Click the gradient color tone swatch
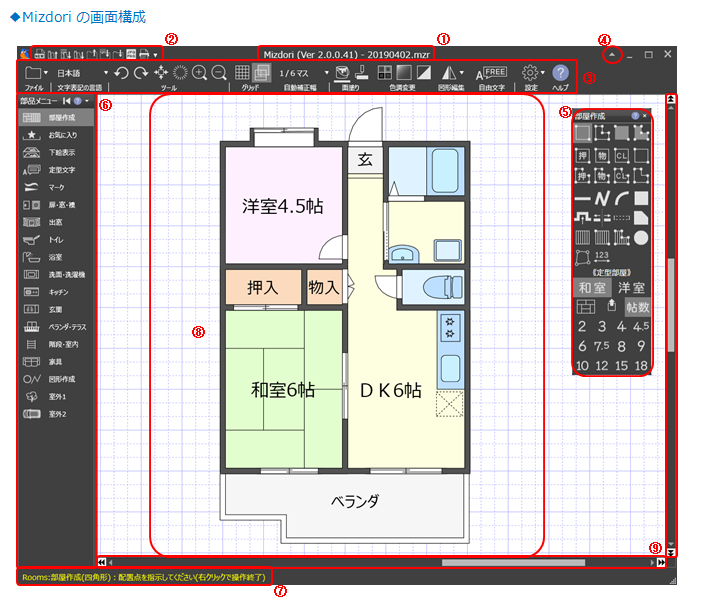Viewport: 703px width, 600px height. coord(404,72)
